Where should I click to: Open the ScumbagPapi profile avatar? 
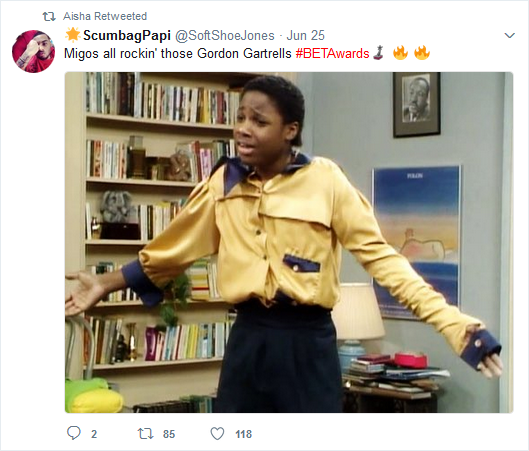[x=33, y=51]
